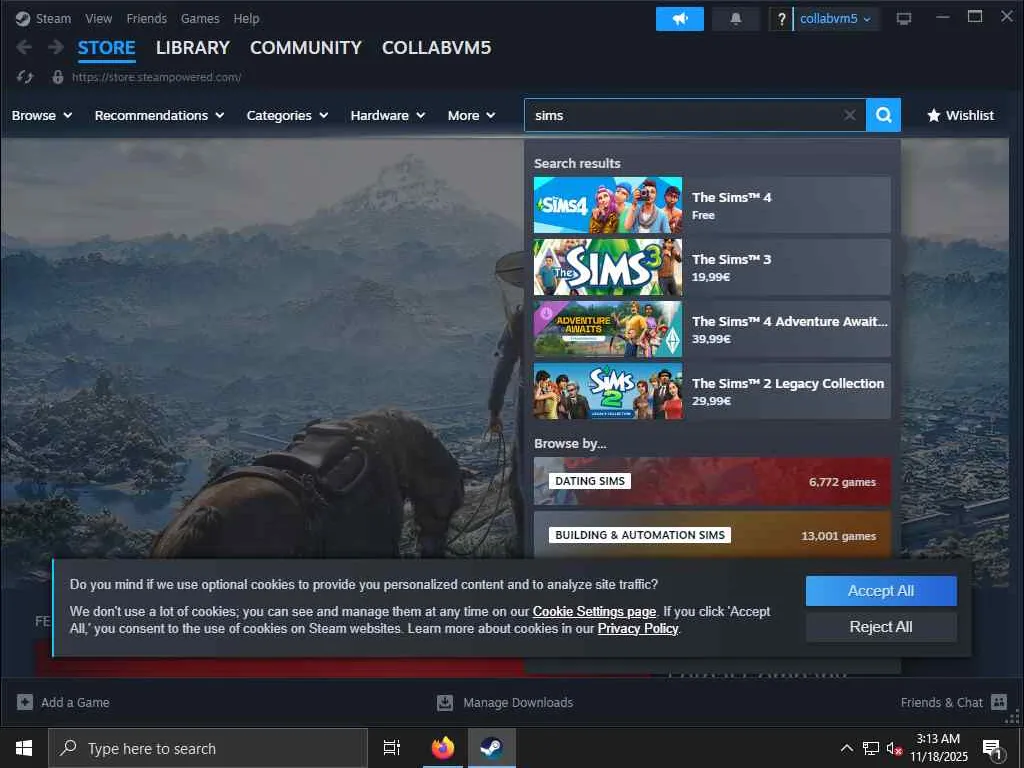Open the Cookie Settings page link

point(594,611)
